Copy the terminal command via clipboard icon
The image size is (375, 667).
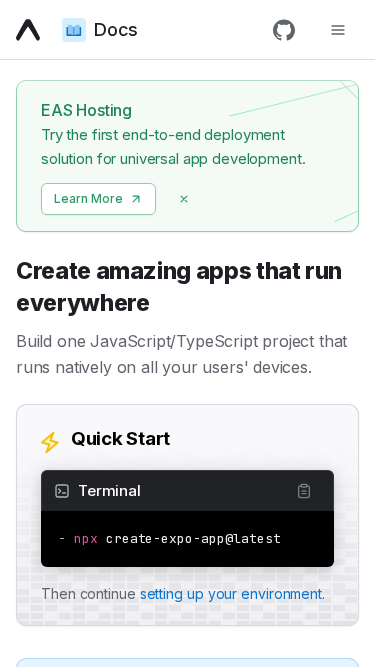(304, 491)
